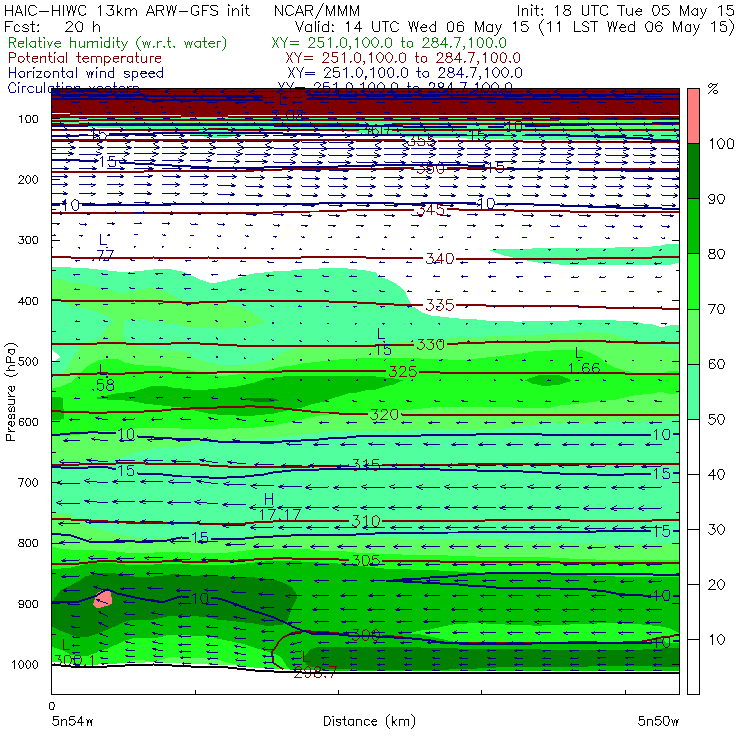
Task: Click the pink saturated humidity patch near 900 hPa
Action: pyautogui.click(x=103, y=599)
